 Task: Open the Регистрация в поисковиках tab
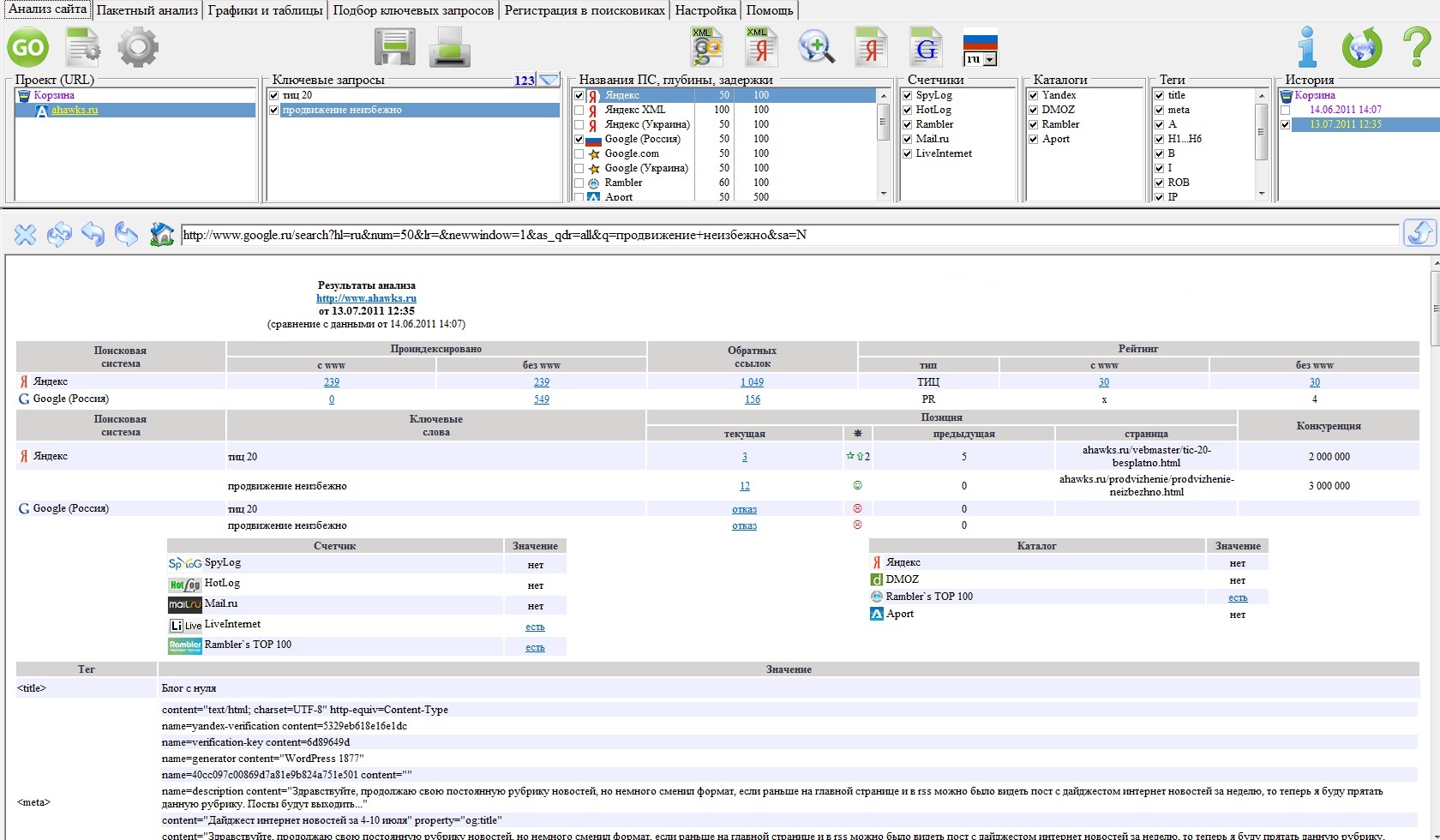[x=585, y=10]
